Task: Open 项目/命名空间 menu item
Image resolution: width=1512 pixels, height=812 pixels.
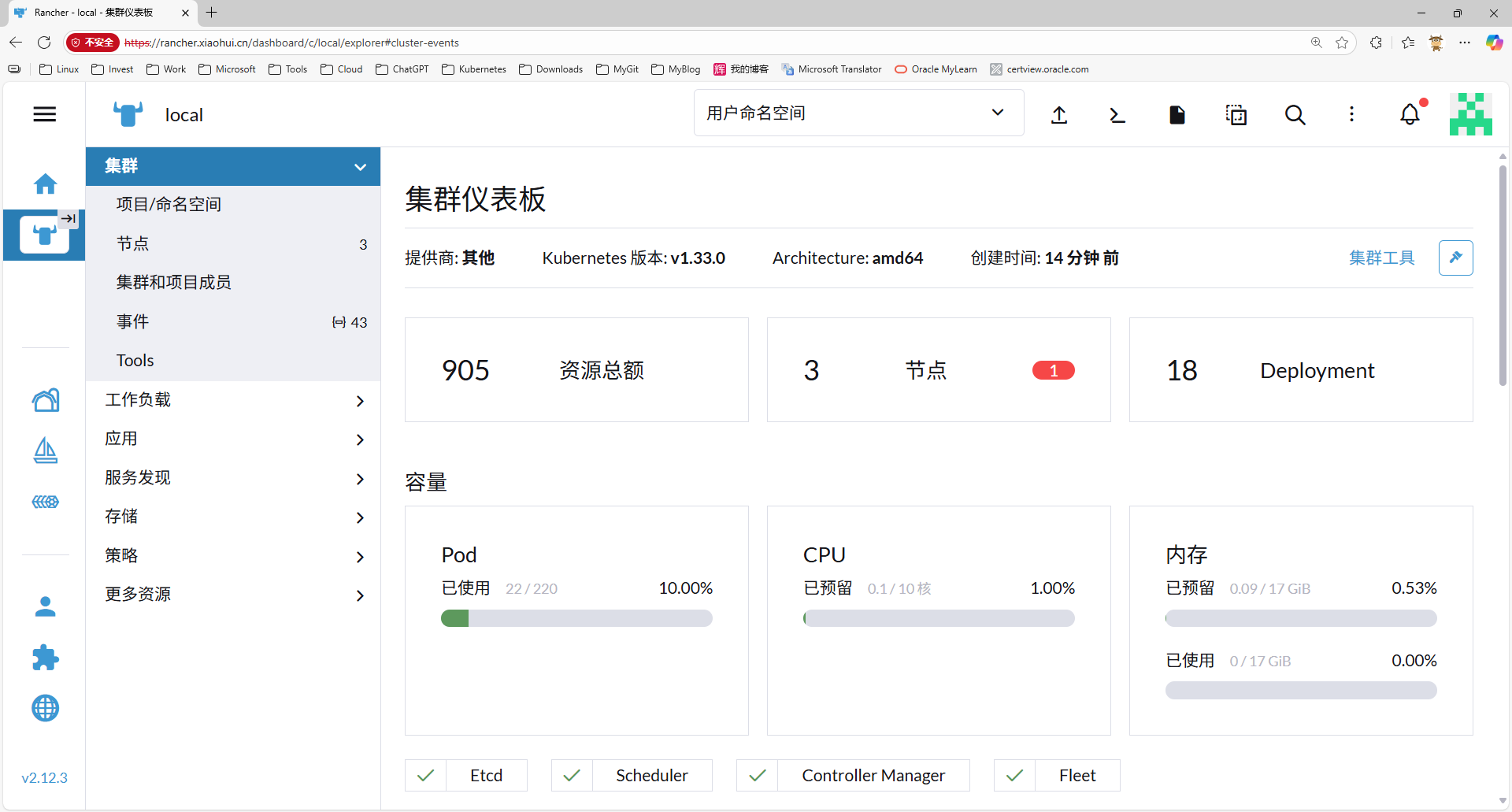Action: click(x=233, y=205)
